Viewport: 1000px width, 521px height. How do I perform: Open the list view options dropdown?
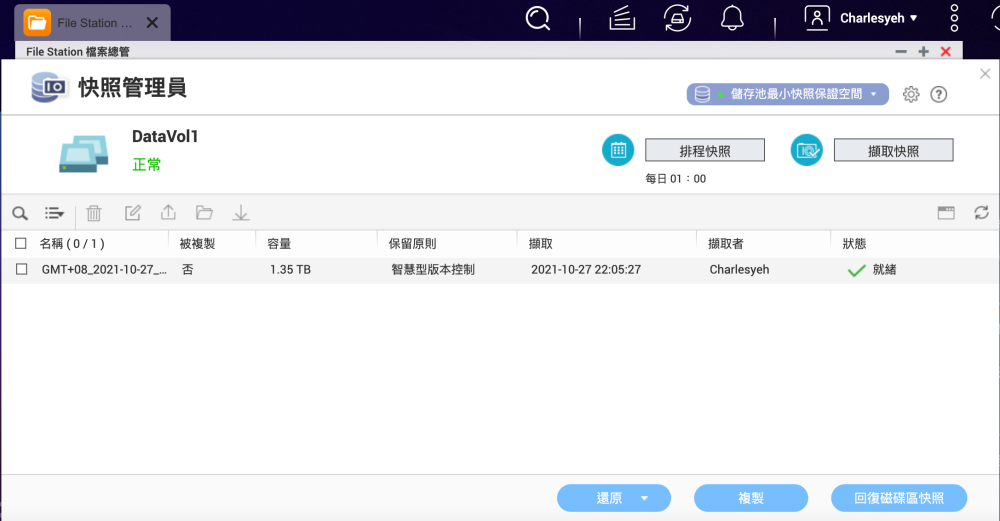pos(54,213)
